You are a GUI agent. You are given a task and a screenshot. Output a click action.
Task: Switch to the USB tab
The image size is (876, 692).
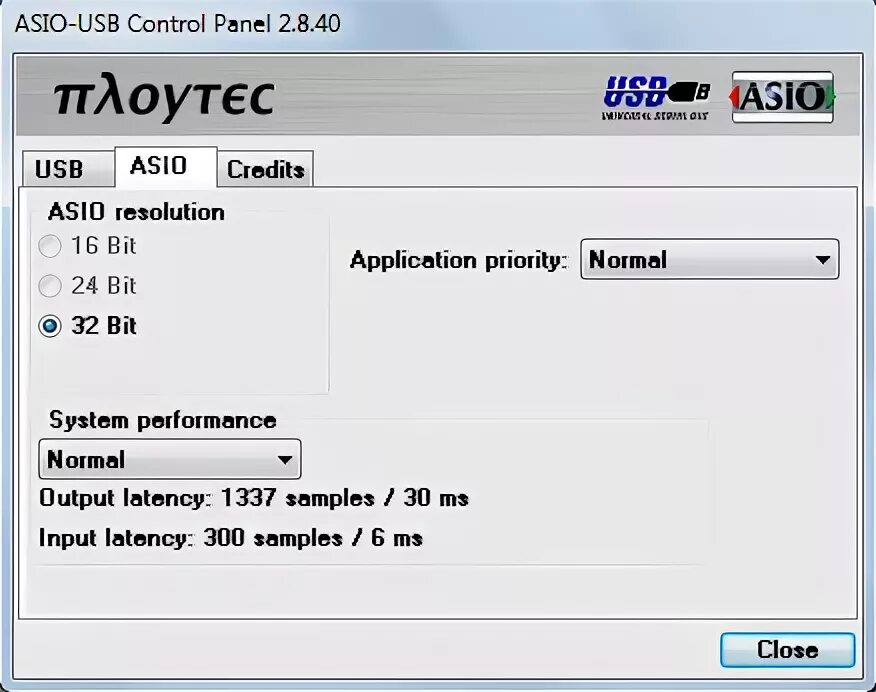click(x=68, y=169)
